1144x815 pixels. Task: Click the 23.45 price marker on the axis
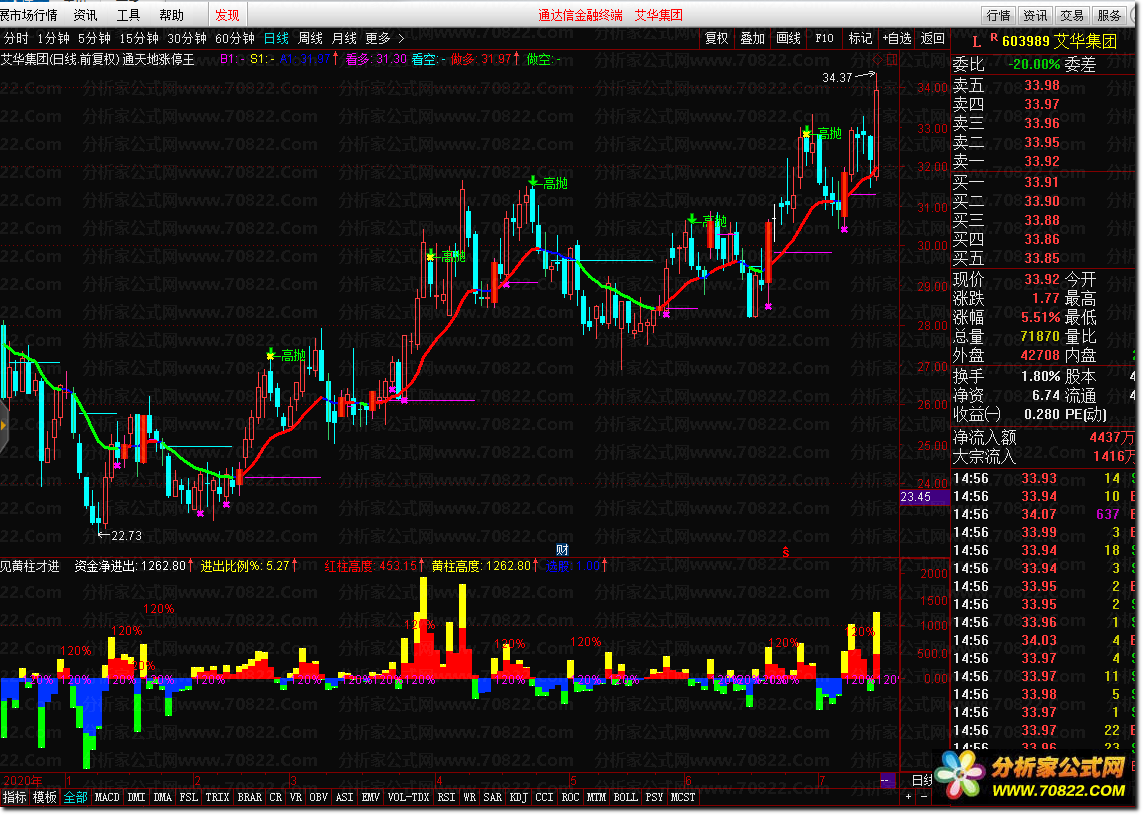924,497
